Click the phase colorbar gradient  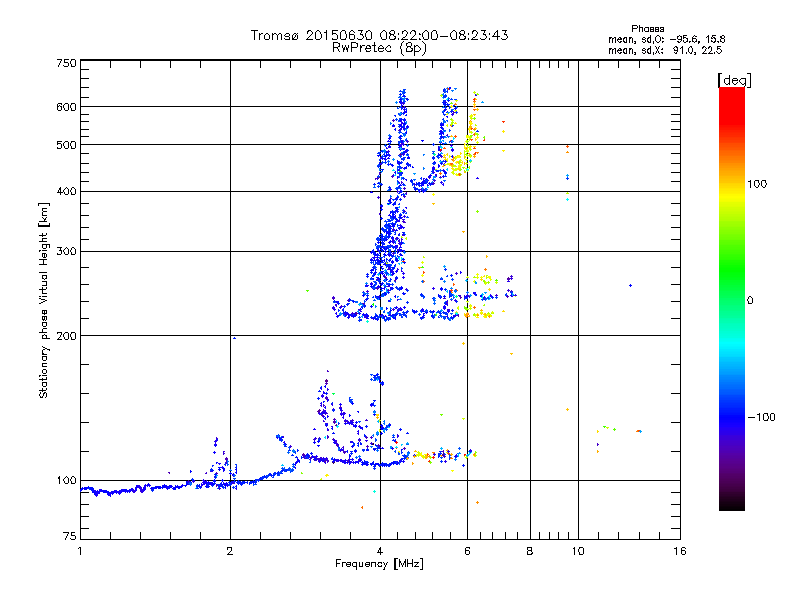[732, 299]
